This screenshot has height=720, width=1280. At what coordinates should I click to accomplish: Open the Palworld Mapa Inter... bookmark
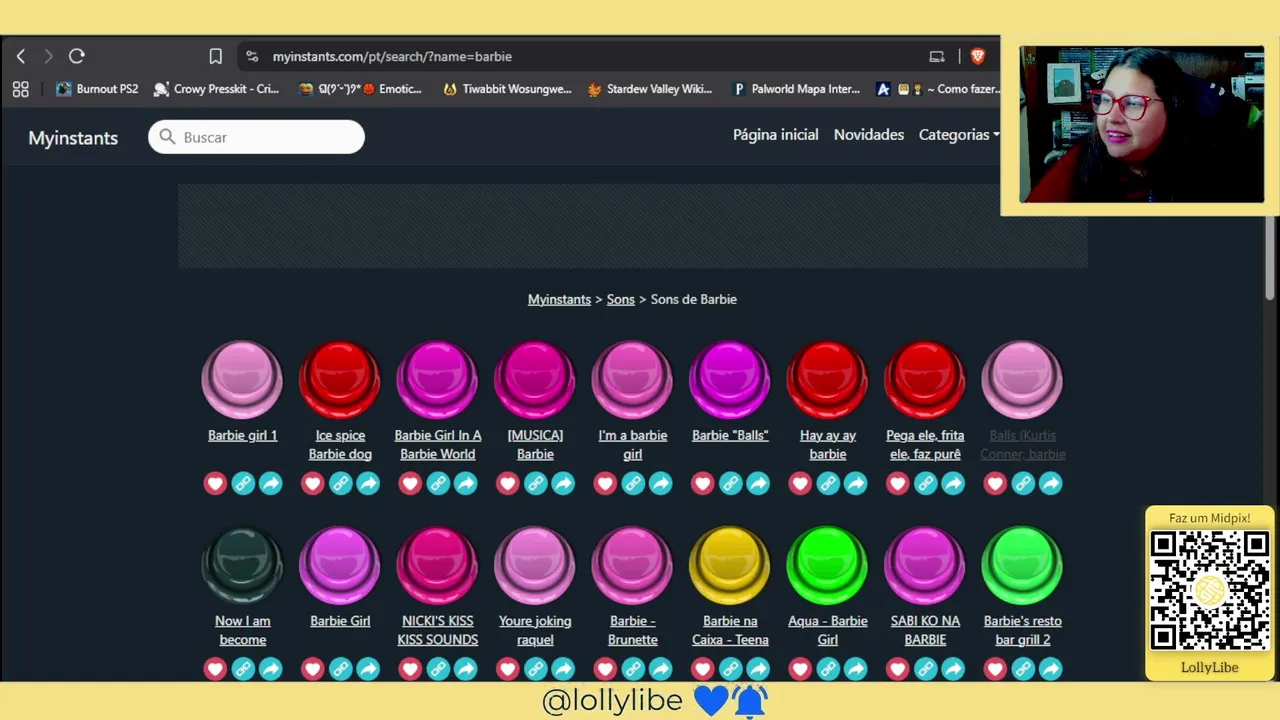[x=797, y=89]
